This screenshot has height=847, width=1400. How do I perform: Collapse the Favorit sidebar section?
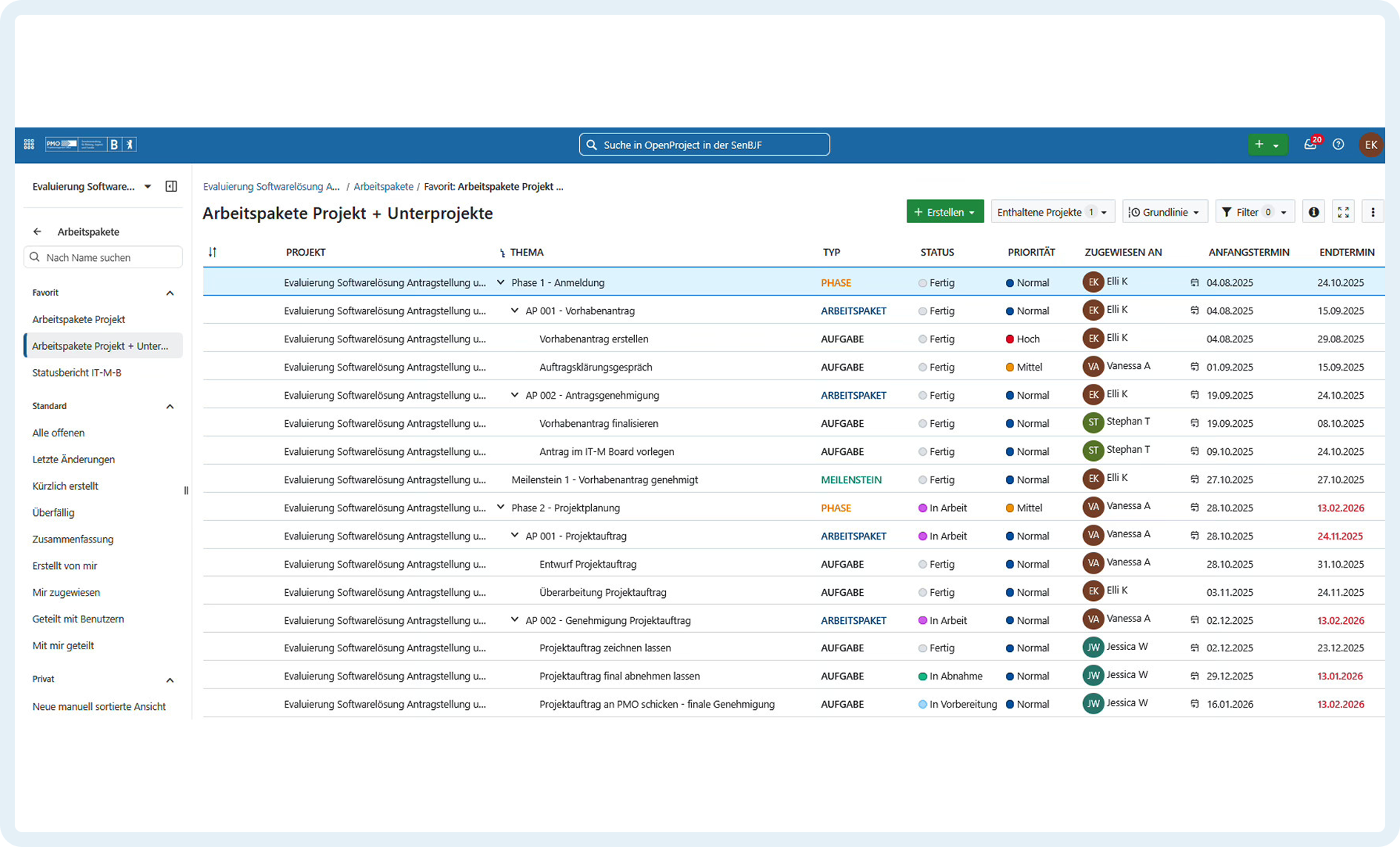170,293
